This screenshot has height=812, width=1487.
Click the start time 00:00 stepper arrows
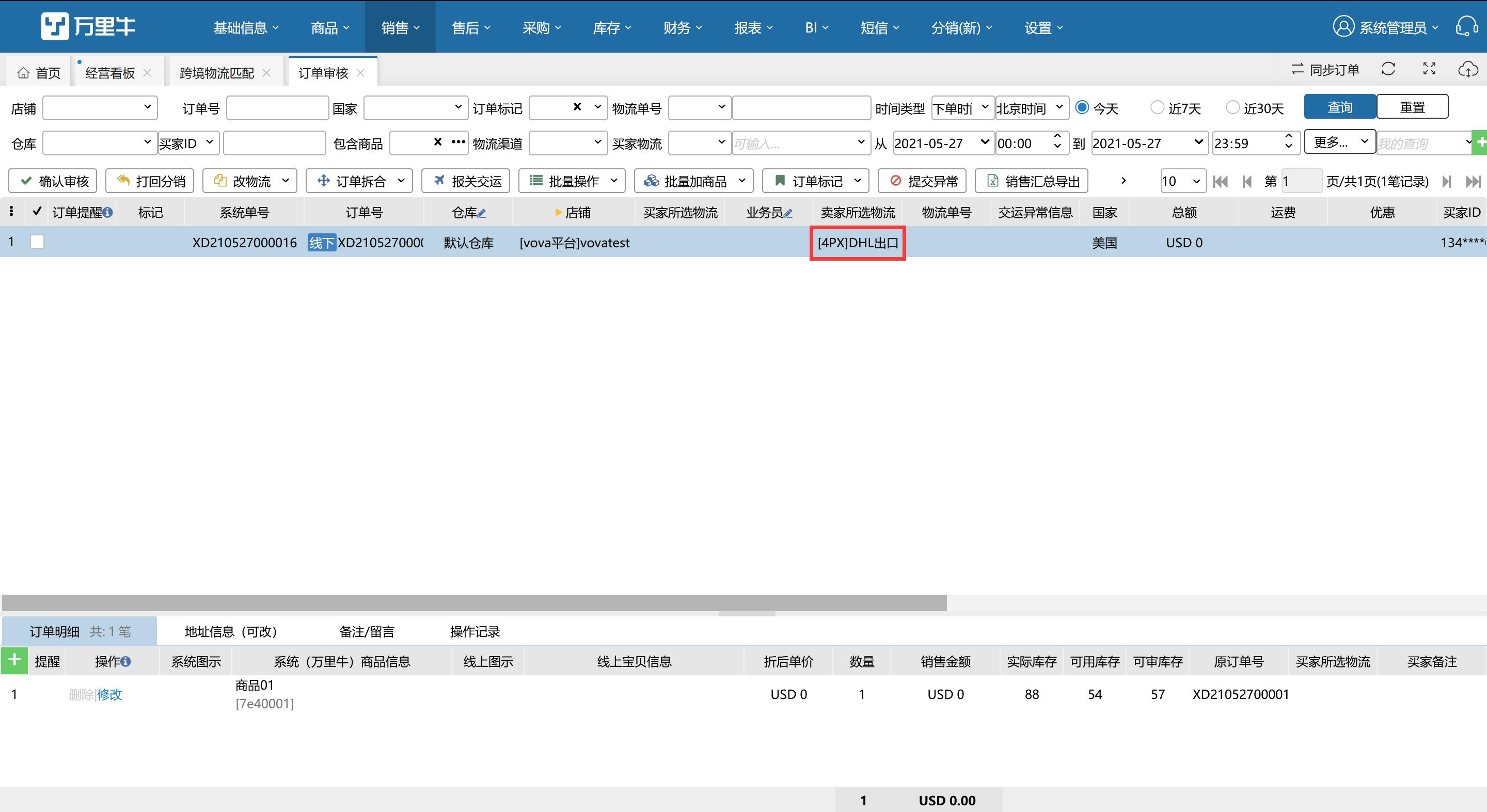click(x=1057, y=141)
